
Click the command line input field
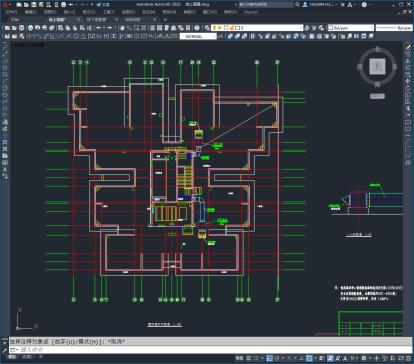(210, 349)
